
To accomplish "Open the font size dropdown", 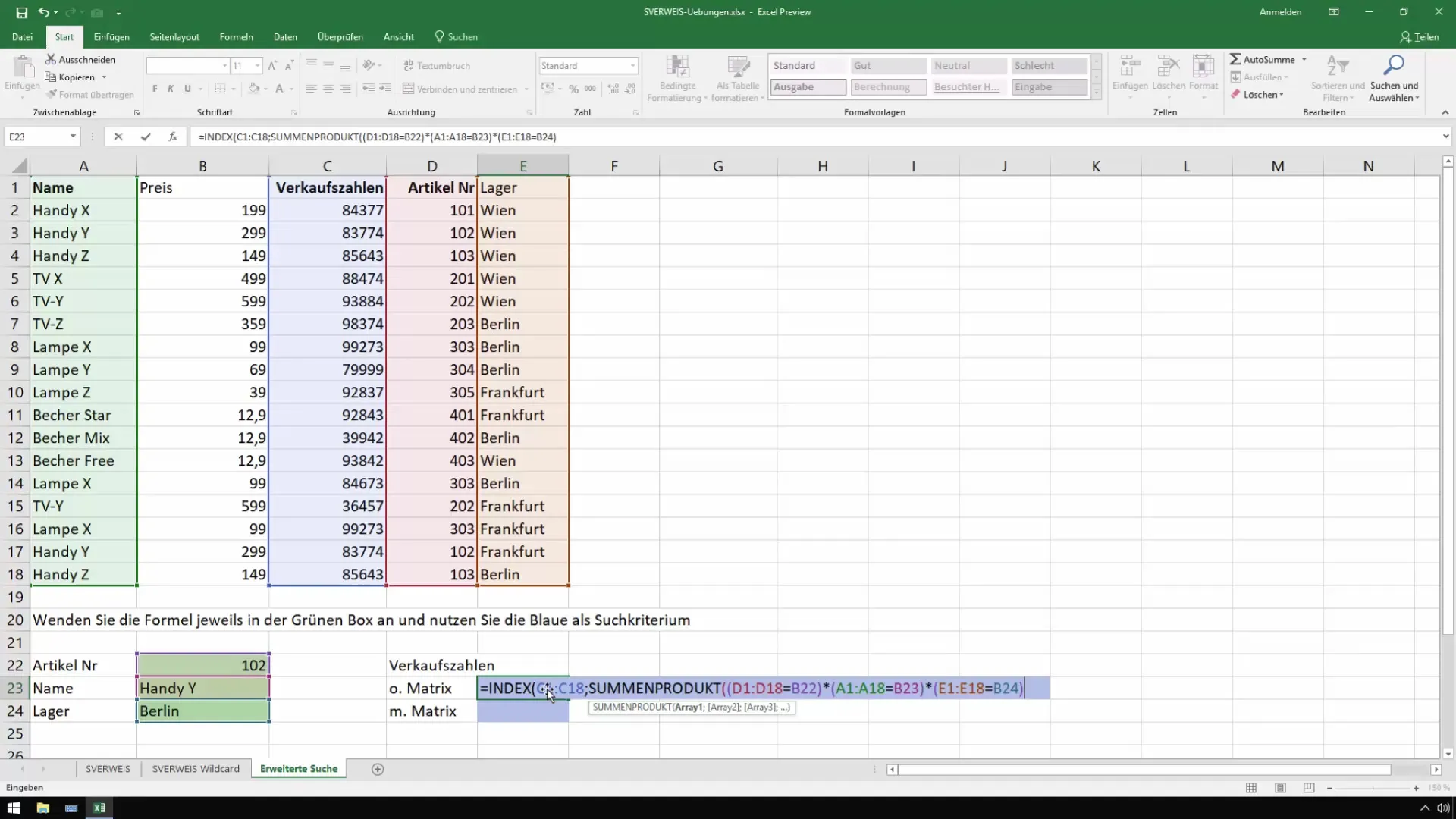I will point(257,66).
